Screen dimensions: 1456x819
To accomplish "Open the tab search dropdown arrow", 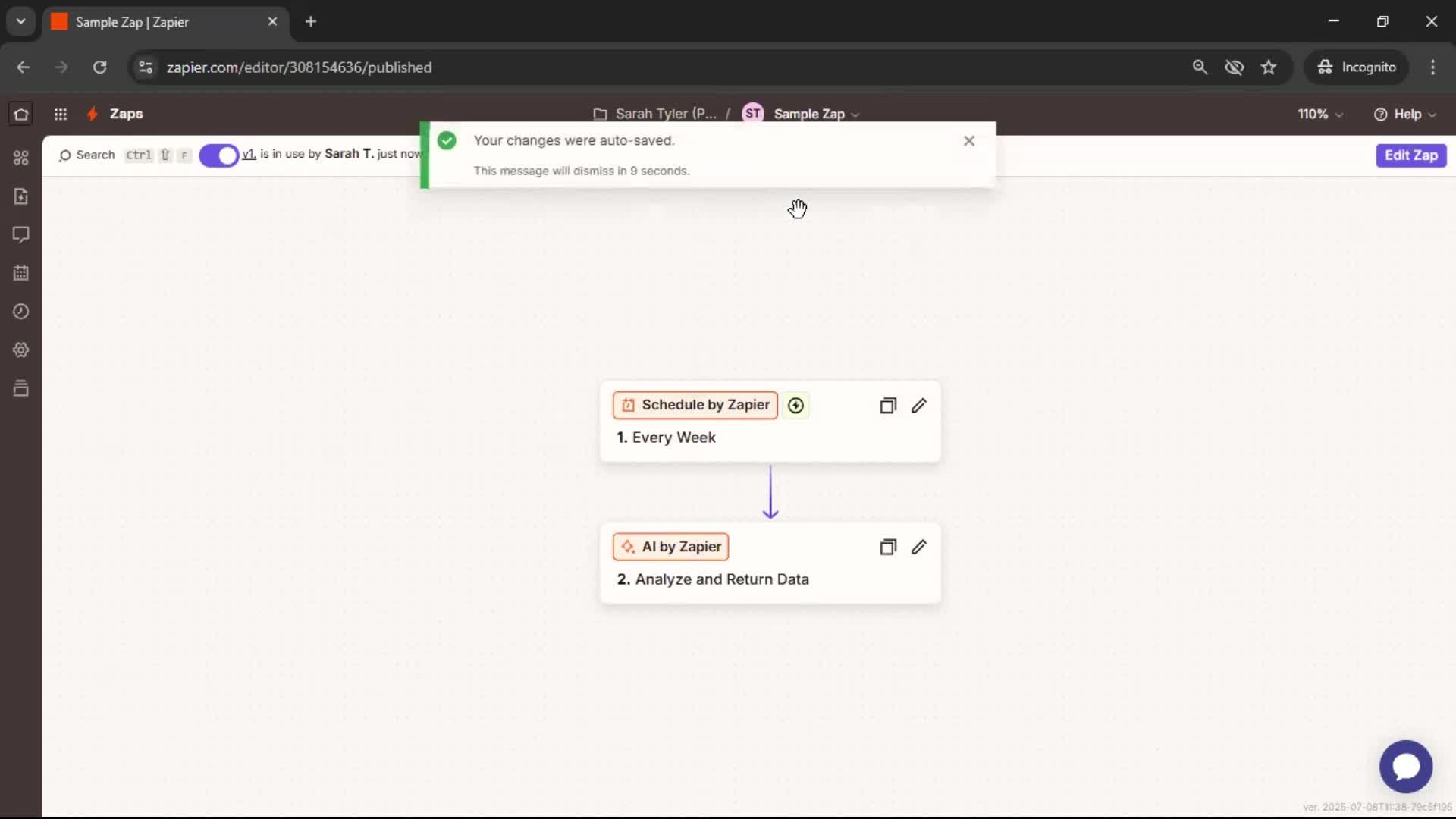I will click(21, 22).
